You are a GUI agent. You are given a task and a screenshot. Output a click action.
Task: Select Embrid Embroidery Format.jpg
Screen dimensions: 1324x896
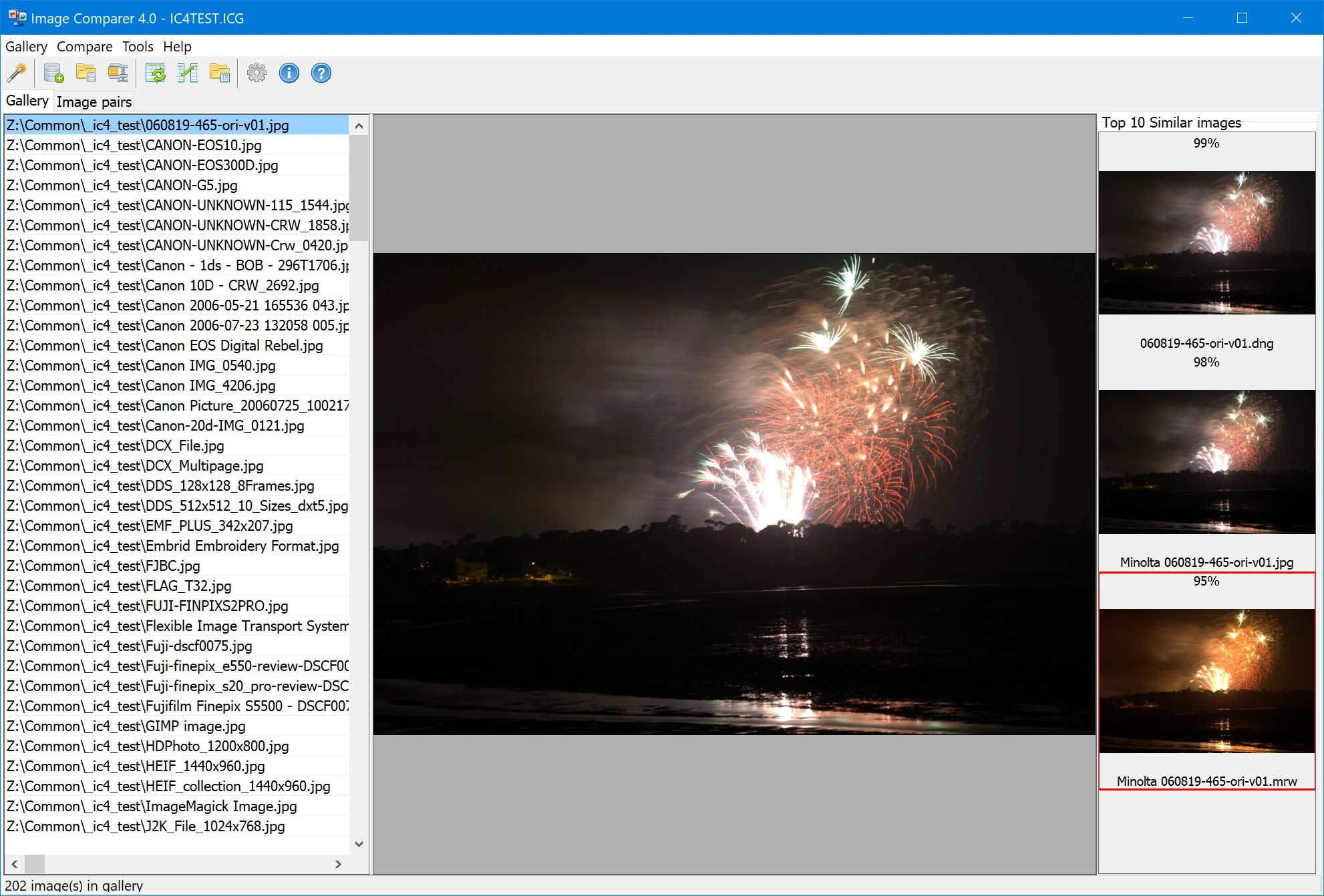pyautogui.click(x=176, y=545)
